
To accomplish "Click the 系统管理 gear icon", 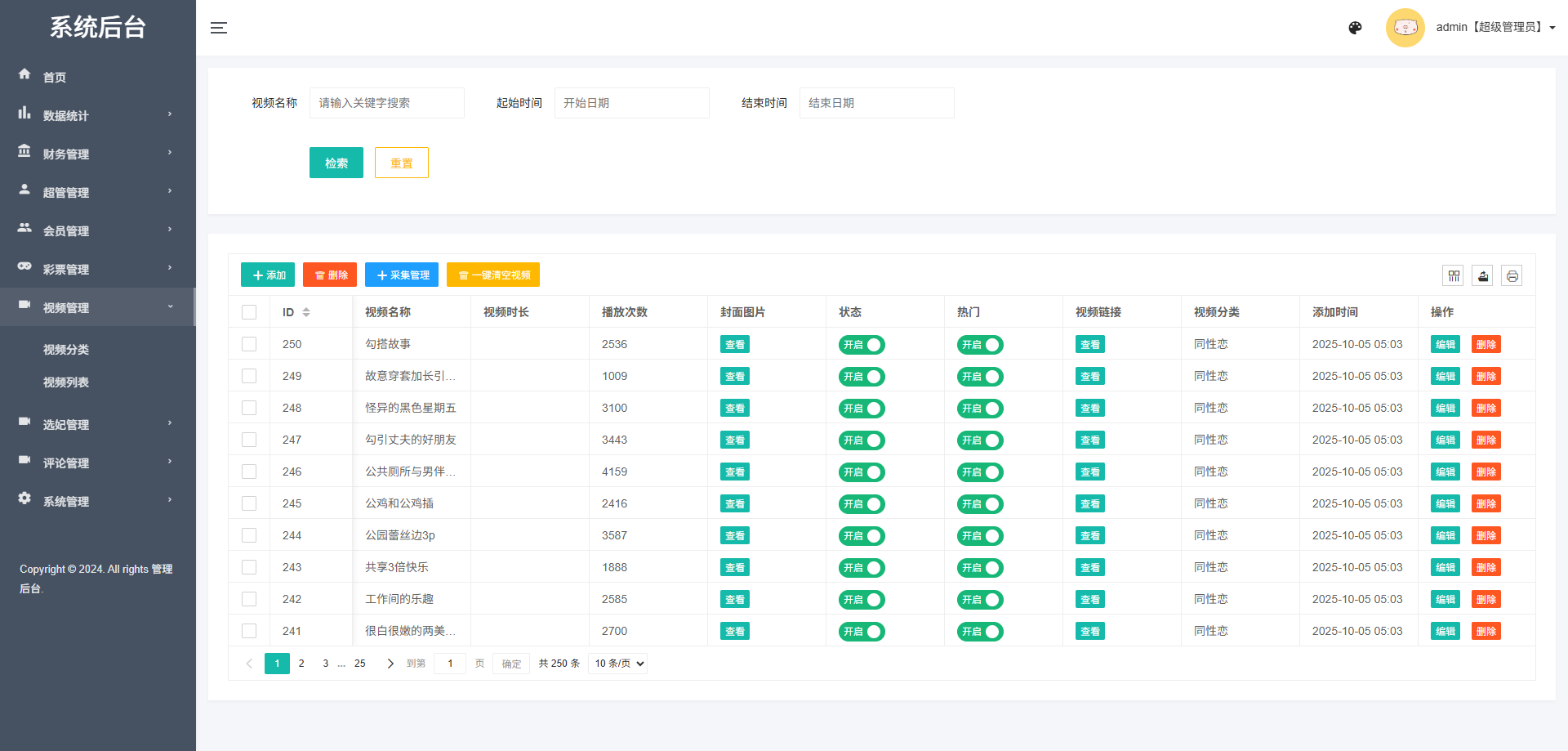I will click(24, 499).
